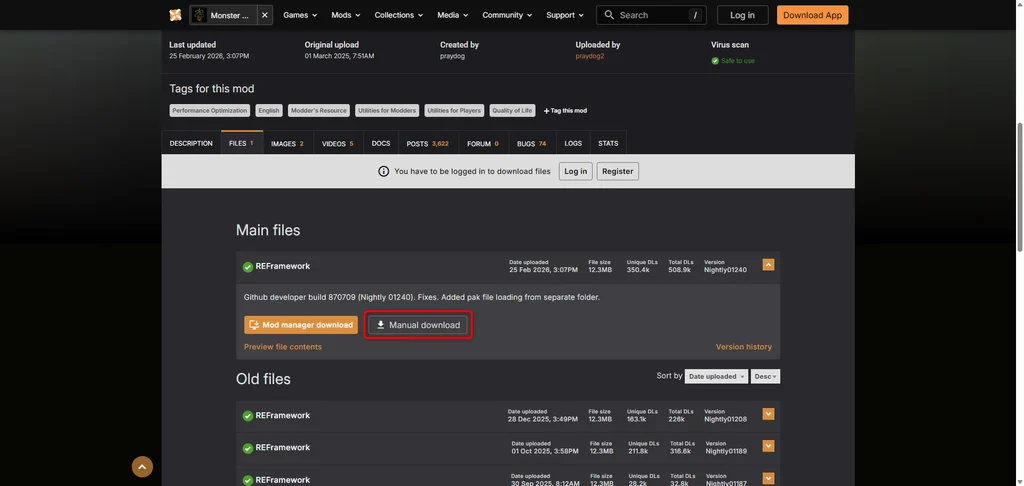Click the Tag this mod plus icon

click(547, 111)
